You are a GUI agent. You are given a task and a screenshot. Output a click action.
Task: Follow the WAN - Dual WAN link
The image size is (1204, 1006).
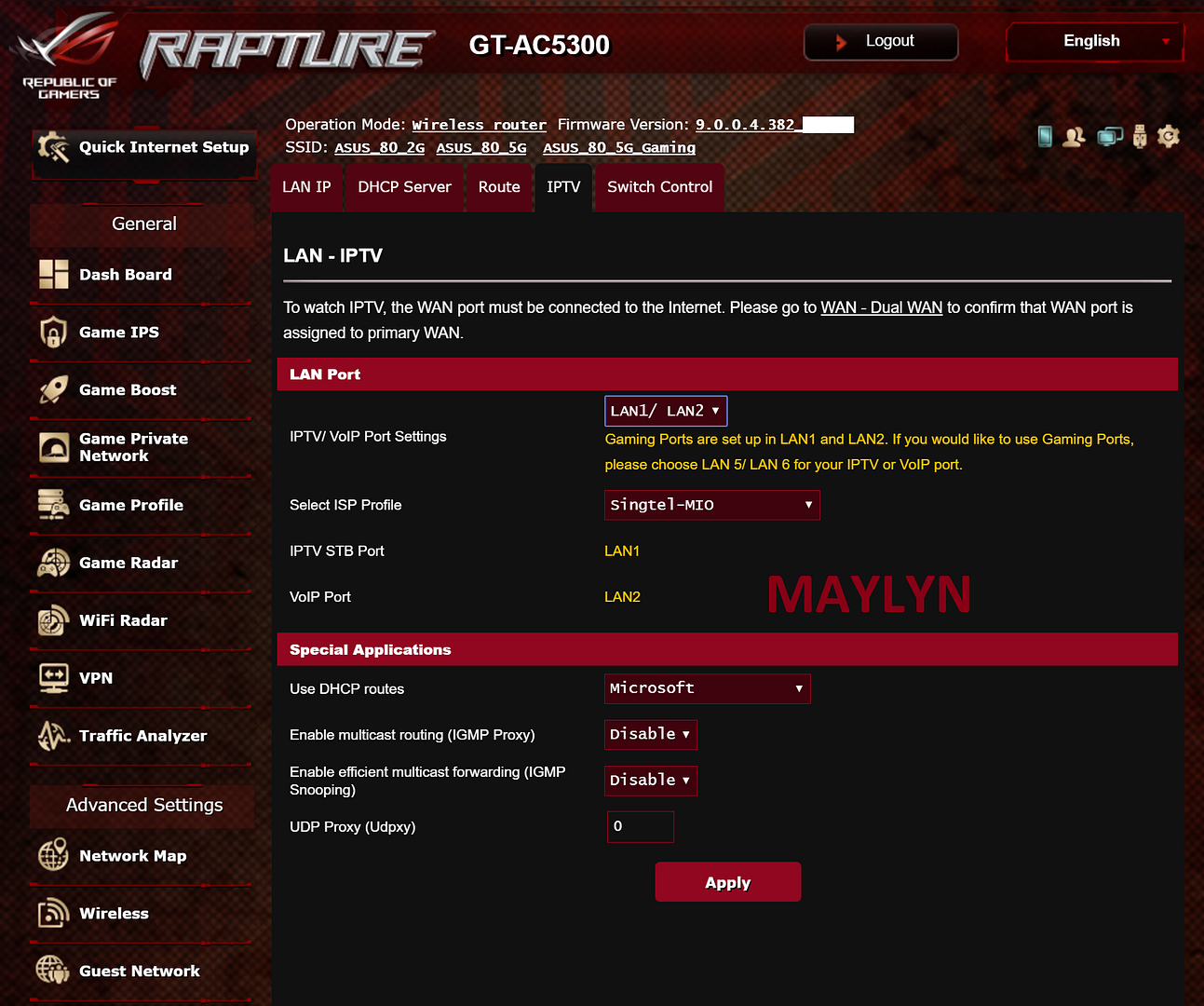point(881,307)
